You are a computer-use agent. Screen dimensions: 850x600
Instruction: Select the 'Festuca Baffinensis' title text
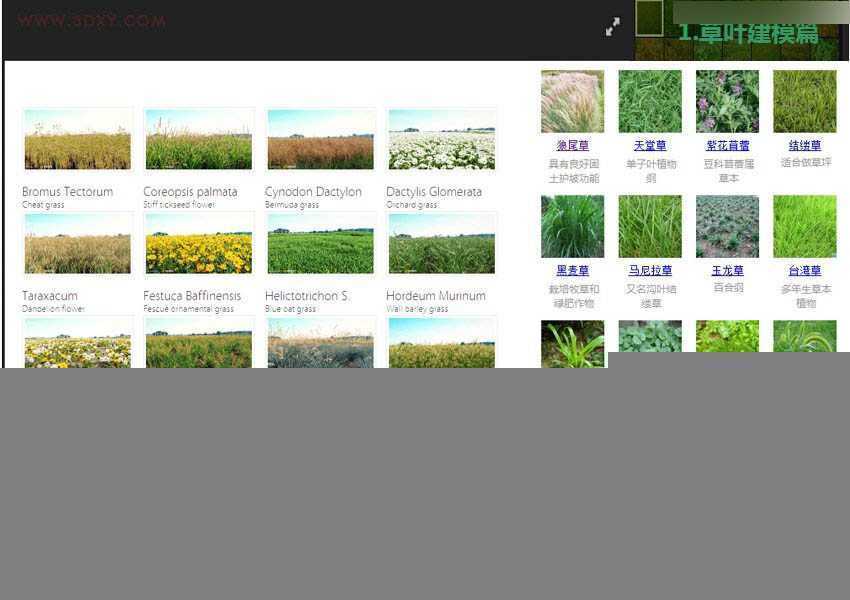(x=192, y=296)
